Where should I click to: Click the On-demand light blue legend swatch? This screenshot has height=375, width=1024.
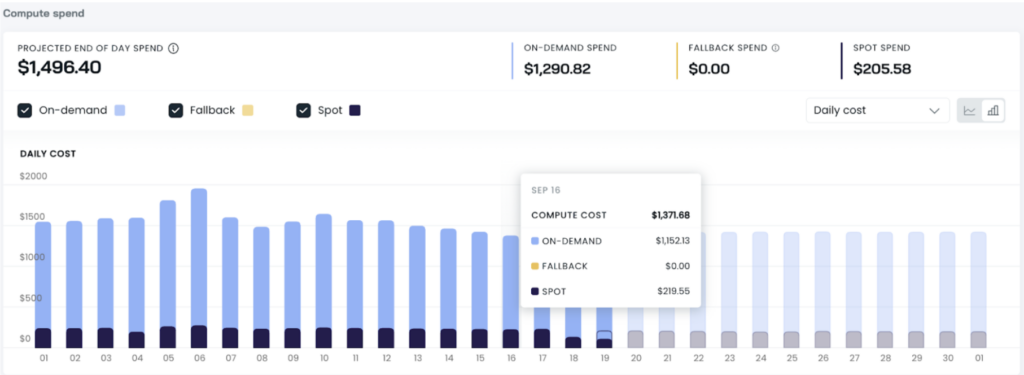point(120,110)
